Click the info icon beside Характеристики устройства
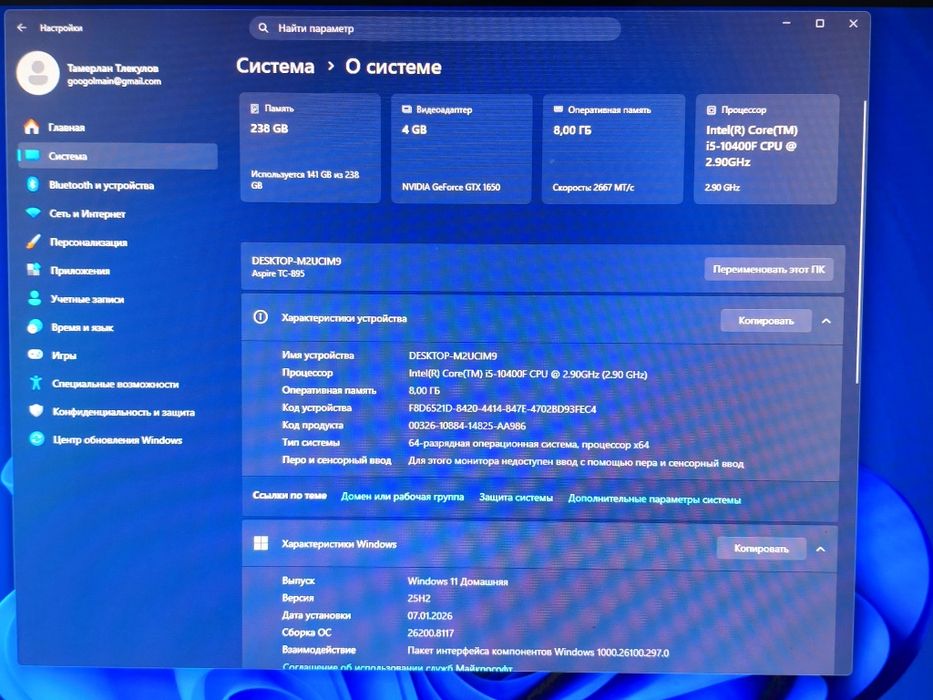The image size is (933, 700). tap(261, 317)
